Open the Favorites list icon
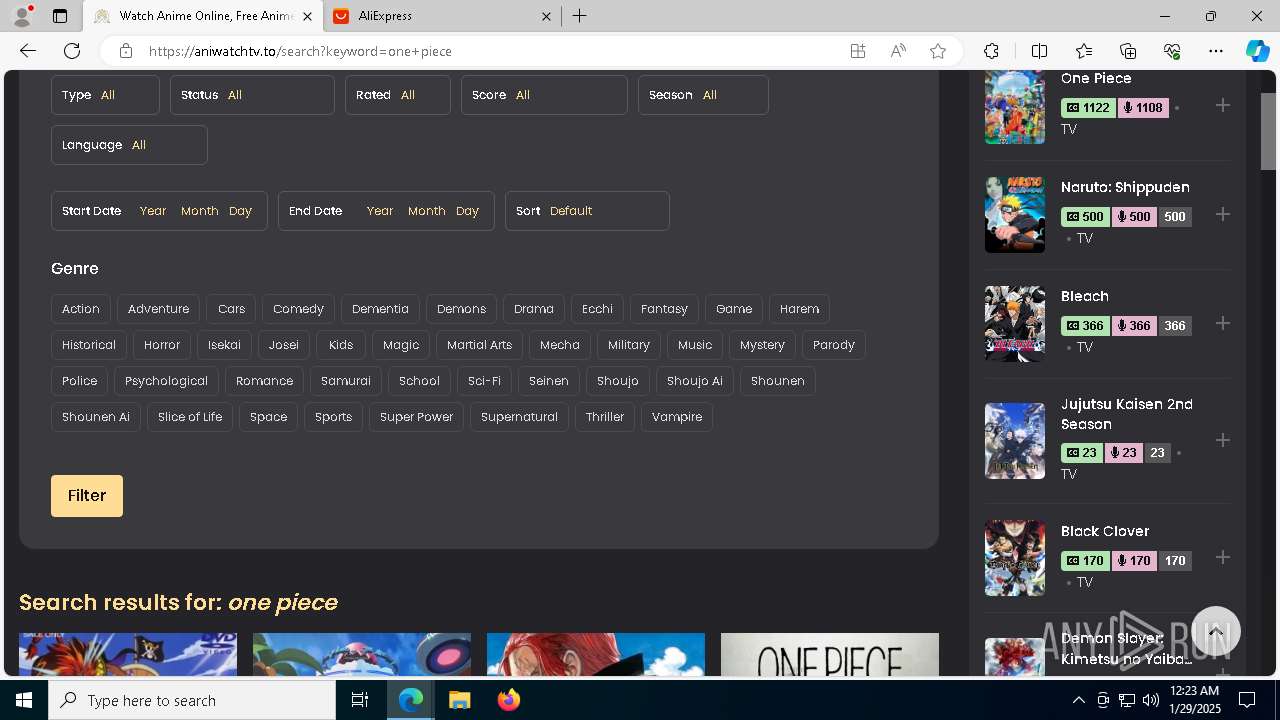 tap(1084, 51)
